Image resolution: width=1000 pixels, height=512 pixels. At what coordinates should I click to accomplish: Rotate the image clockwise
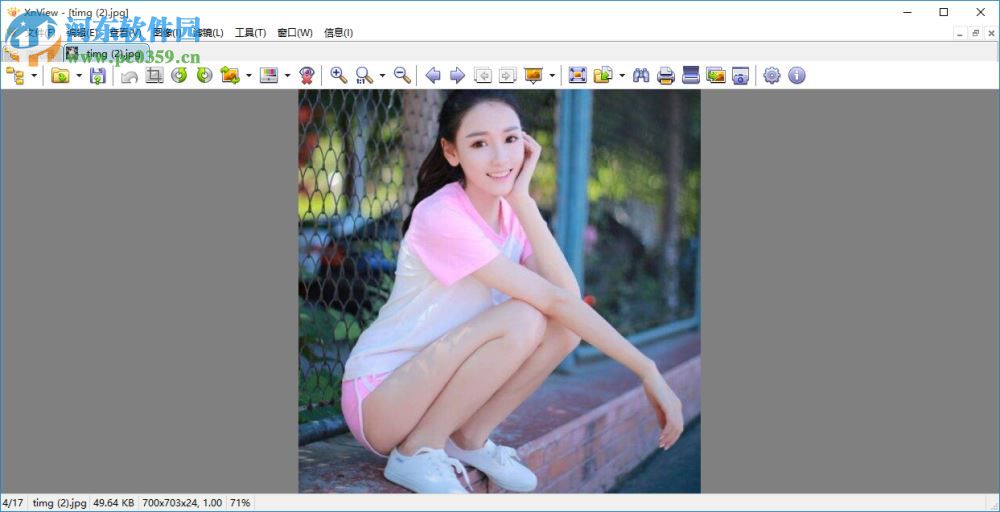click(x=204, y=76)
